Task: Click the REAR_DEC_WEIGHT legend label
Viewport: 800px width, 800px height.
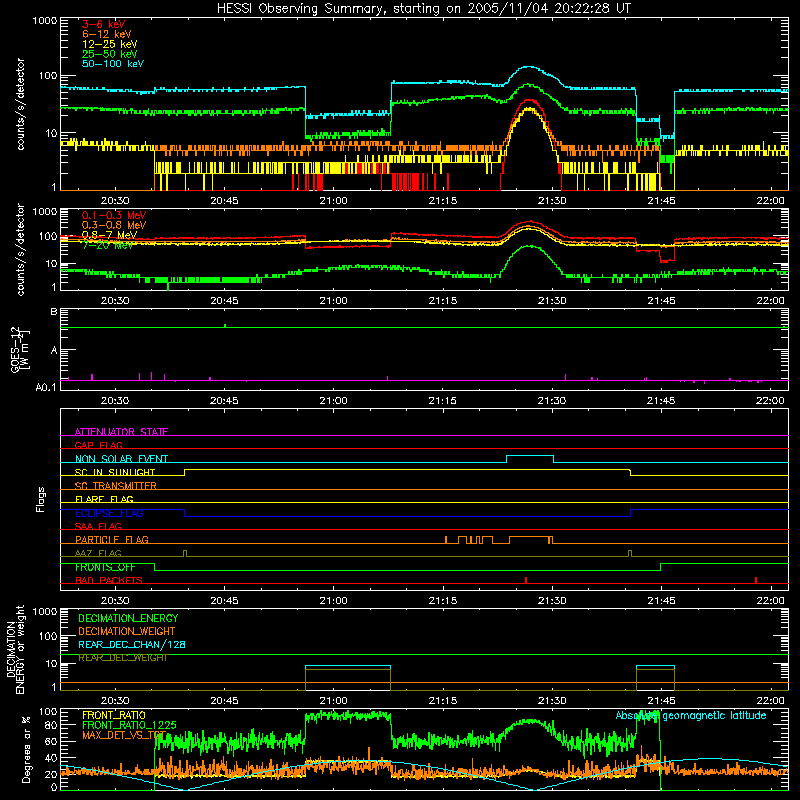Action: pyautogui.click(x=122, y=658)
